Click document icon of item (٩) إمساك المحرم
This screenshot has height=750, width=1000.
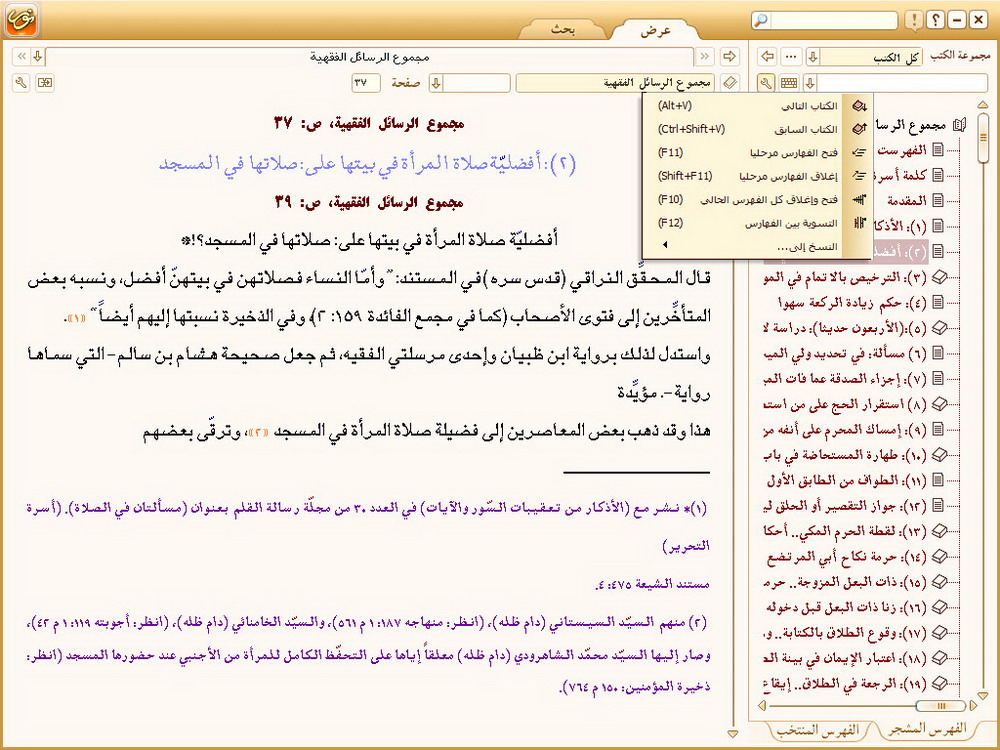point(938,429)
